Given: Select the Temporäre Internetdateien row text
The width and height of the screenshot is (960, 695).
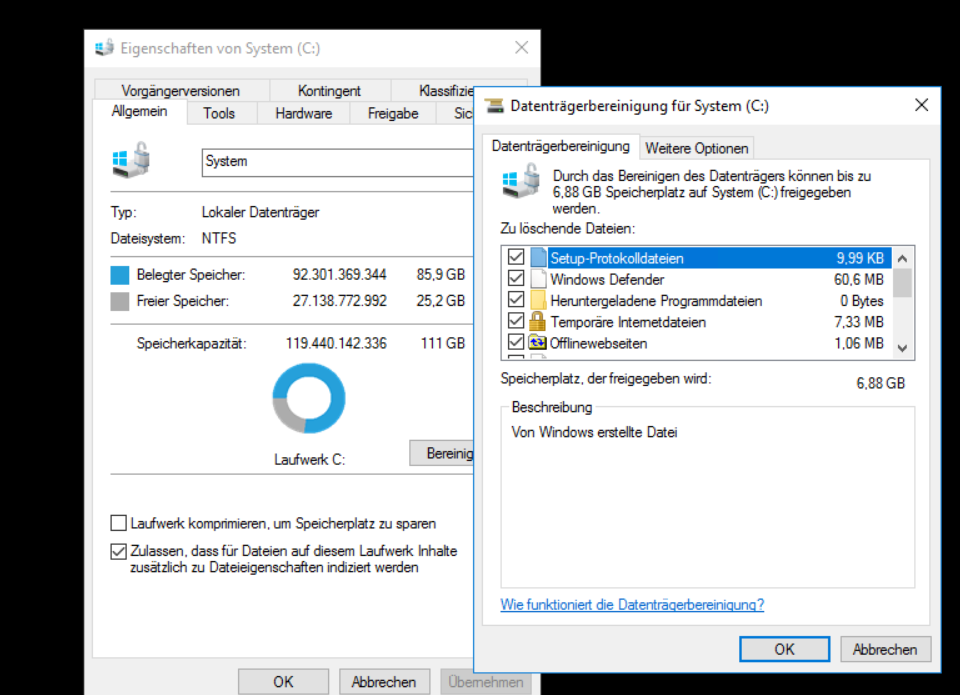Looking at the screenshot, I should [628, 322].
